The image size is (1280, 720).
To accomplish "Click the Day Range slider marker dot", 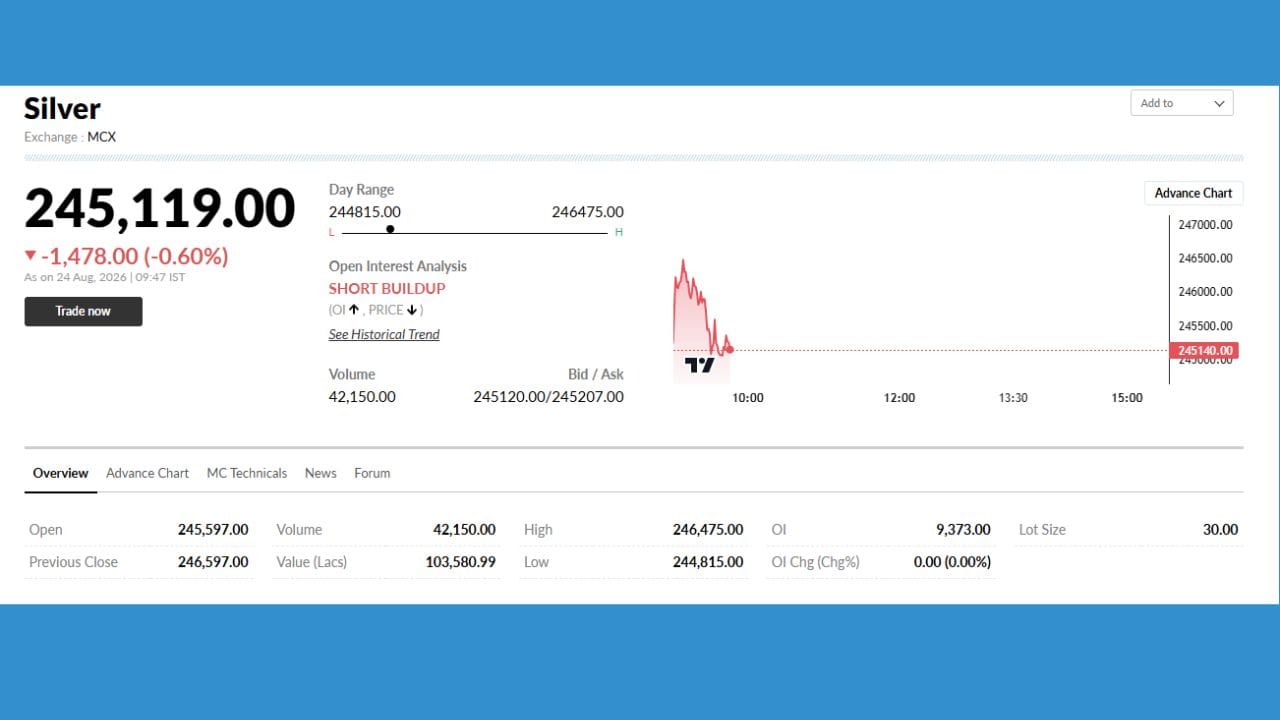I will [390, 229].
